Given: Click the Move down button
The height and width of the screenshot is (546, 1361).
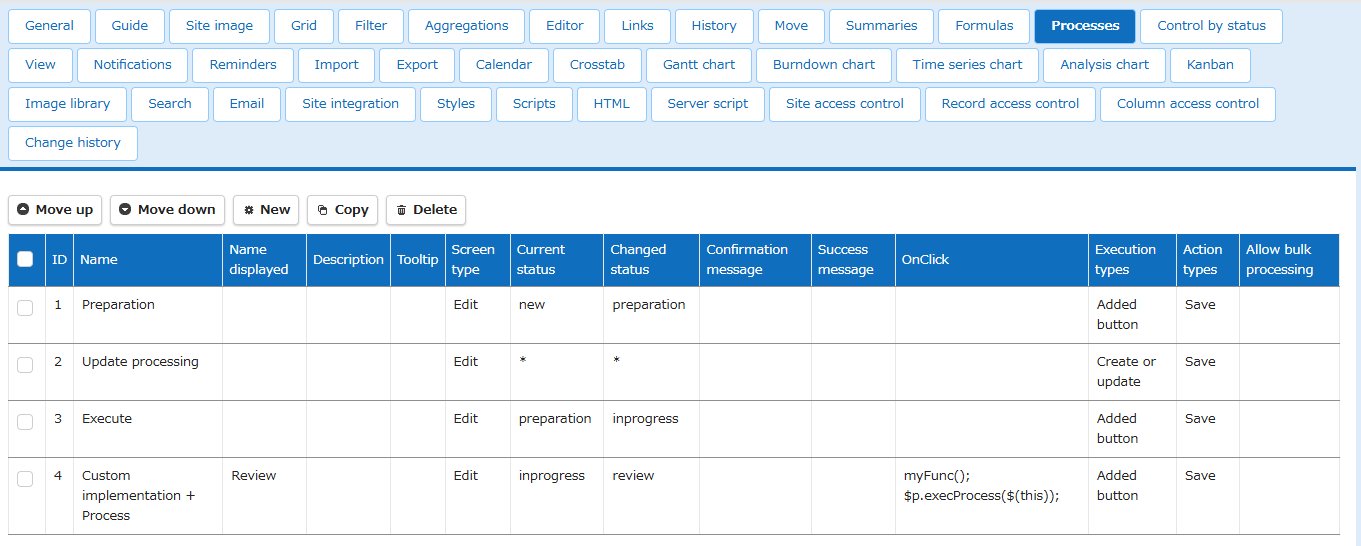Looking at the screenshot, I should click(x=167, y=210).
